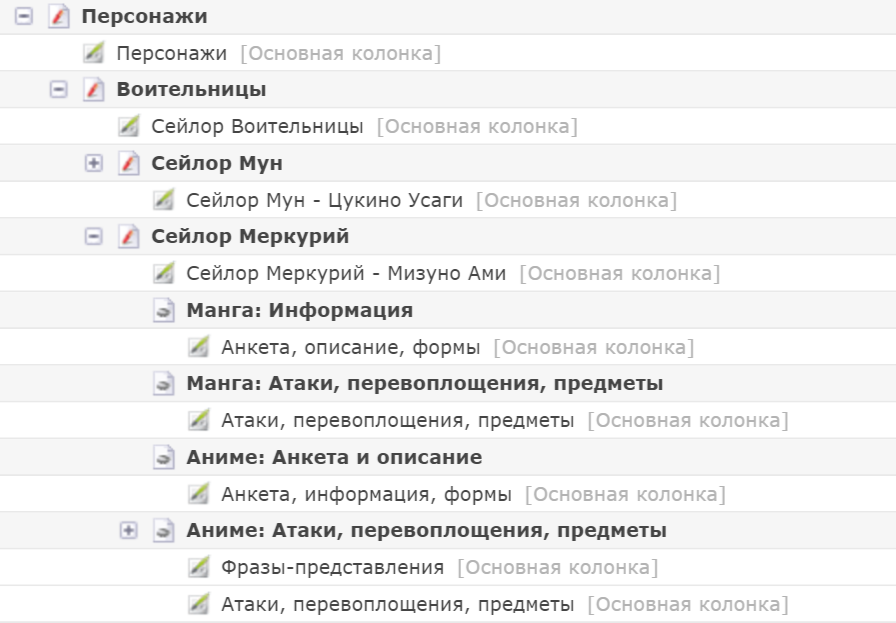896x623 pixels.
Task: Click the document icon beside Манга: Информация
Action: pyautogui.click(x=164, y=310)
